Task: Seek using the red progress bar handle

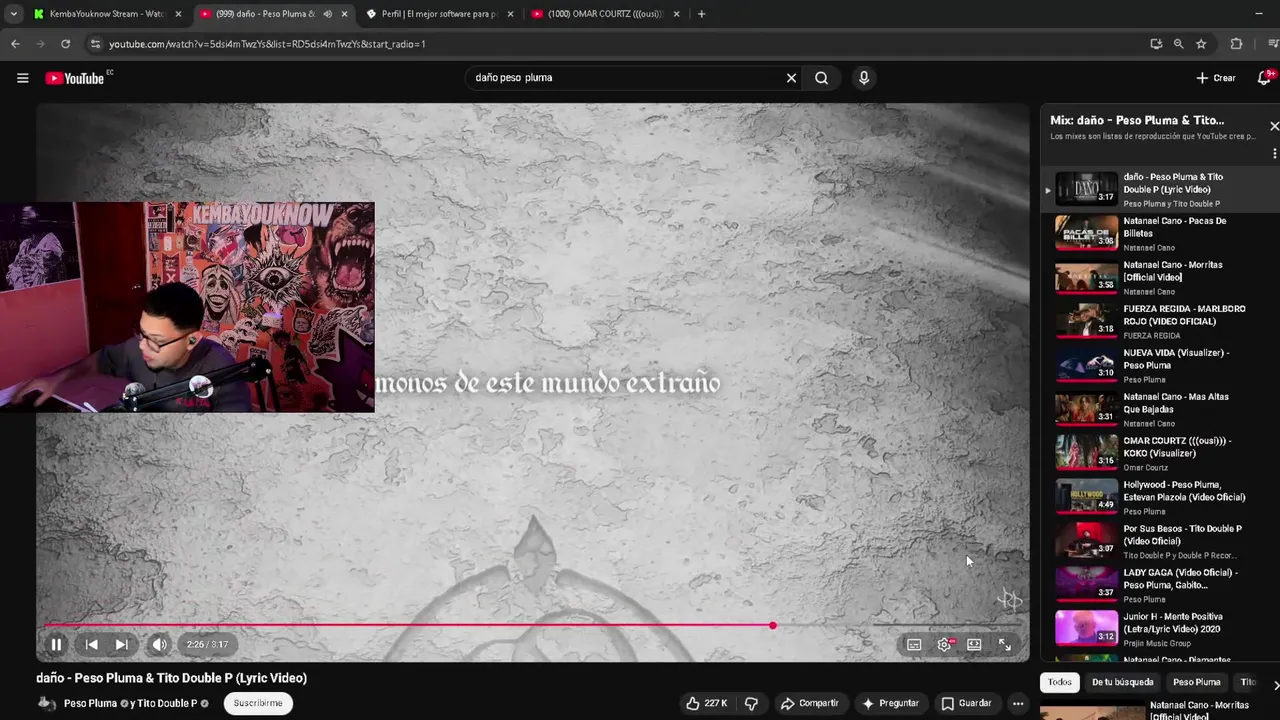Action: [772, 625]
